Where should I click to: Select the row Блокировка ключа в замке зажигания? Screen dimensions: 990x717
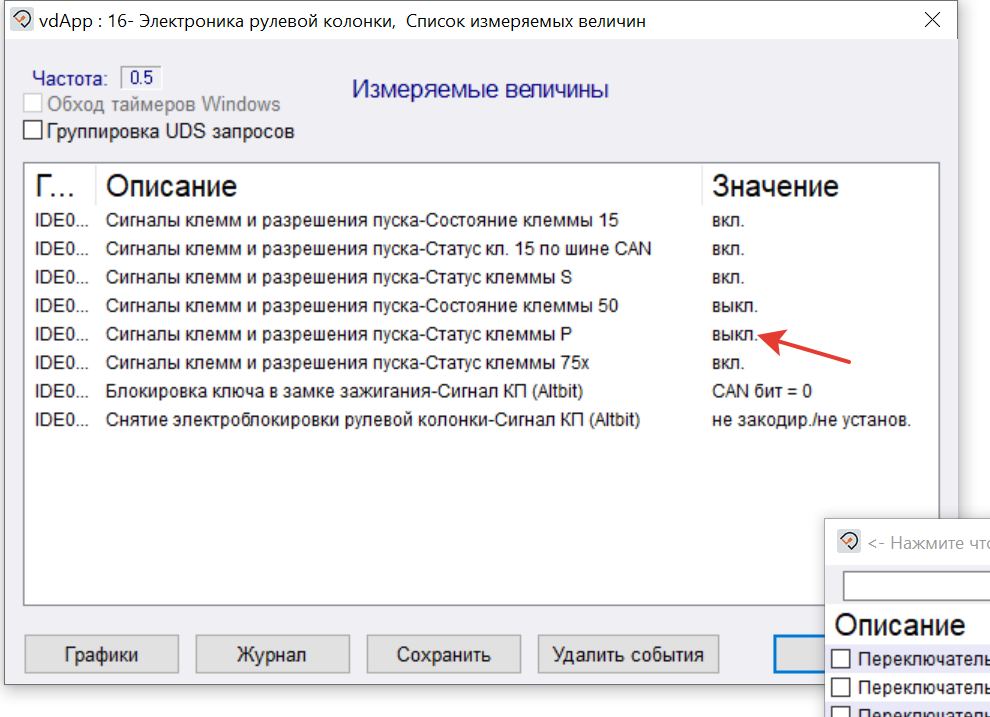point(481,391)
